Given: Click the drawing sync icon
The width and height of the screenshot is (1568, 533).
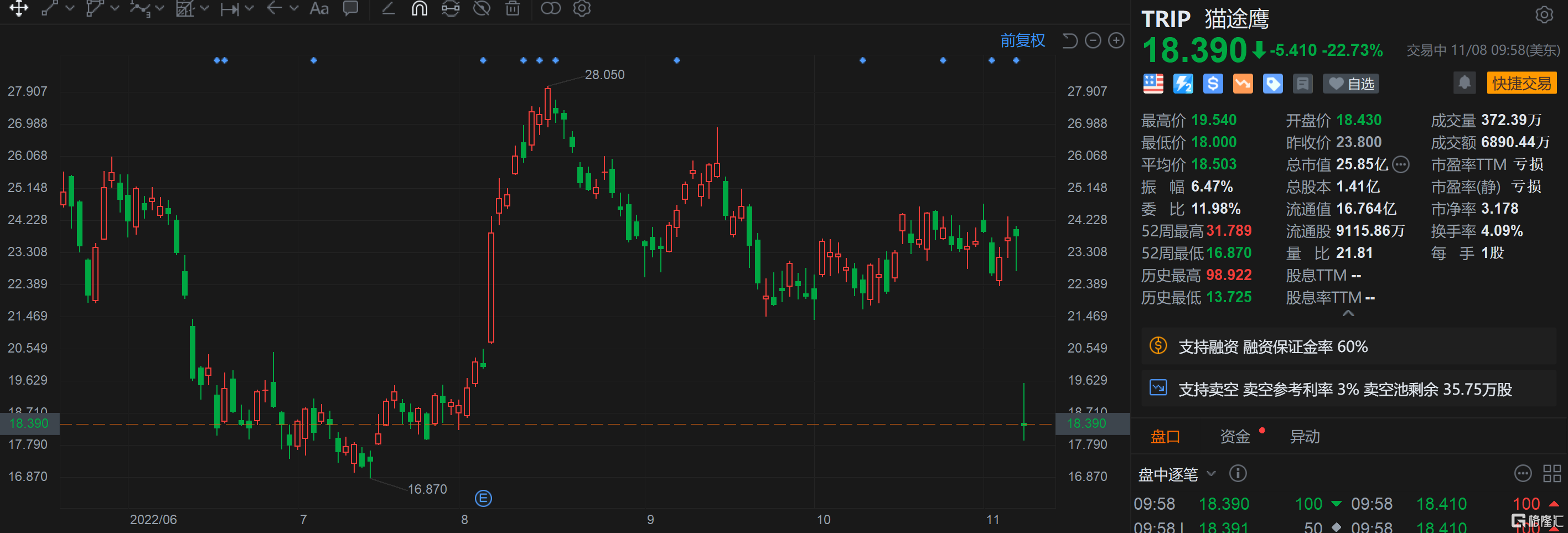Looking at the screenshot, I should (451, 8).
